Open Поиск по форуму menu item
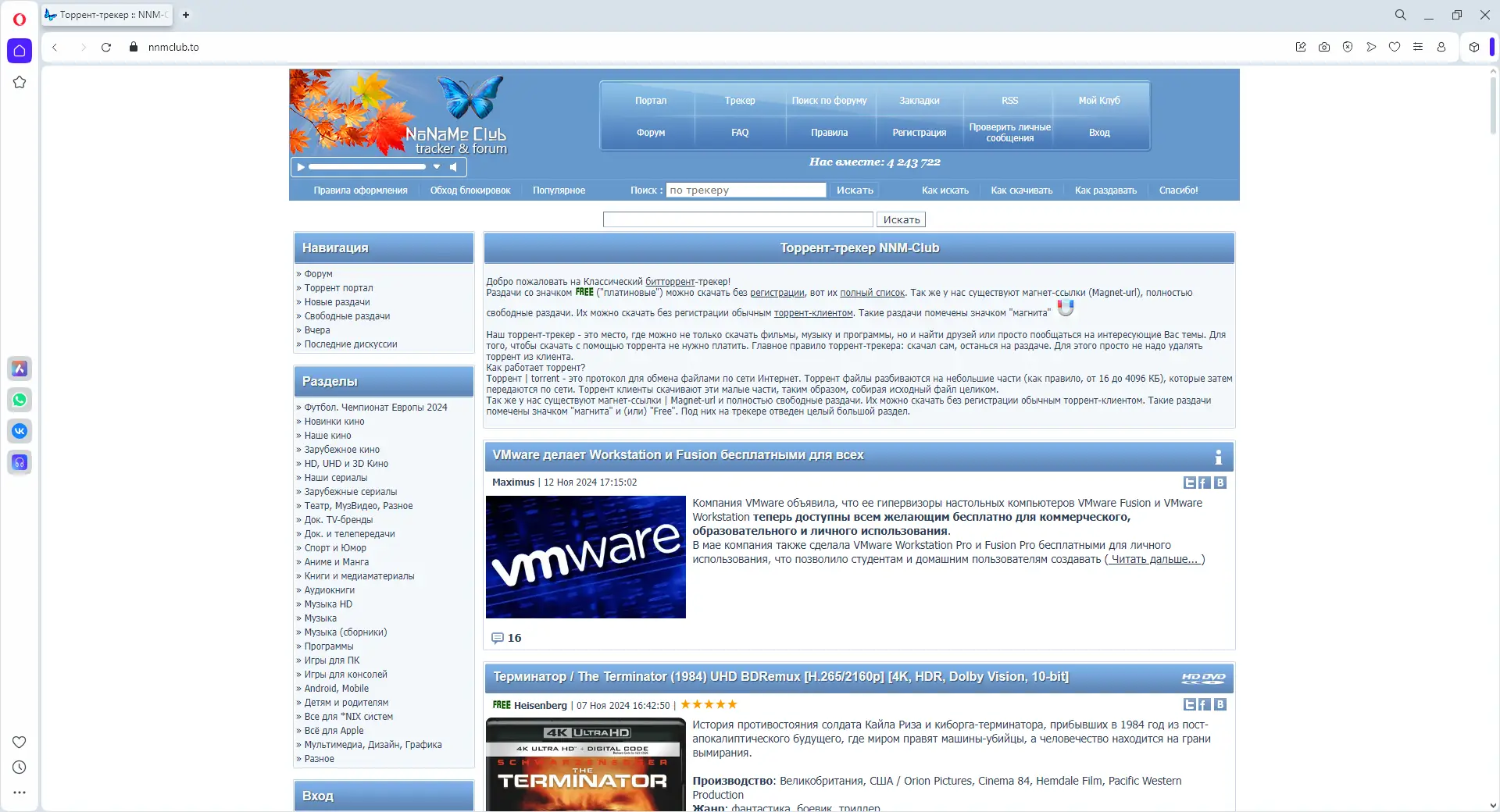1500x812 pixels. coord(829,101)
